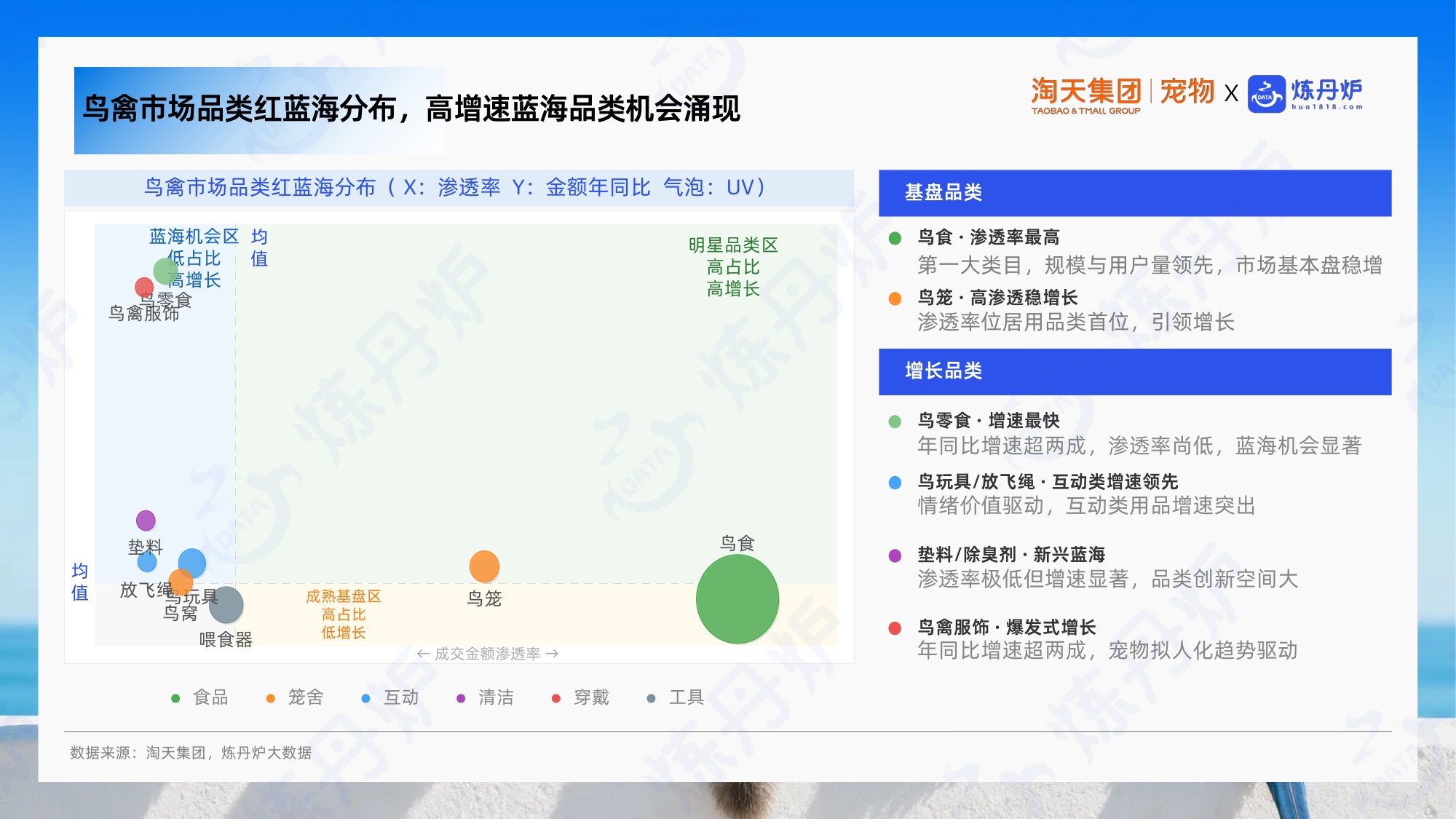Click the 互动 legend label

401,697
